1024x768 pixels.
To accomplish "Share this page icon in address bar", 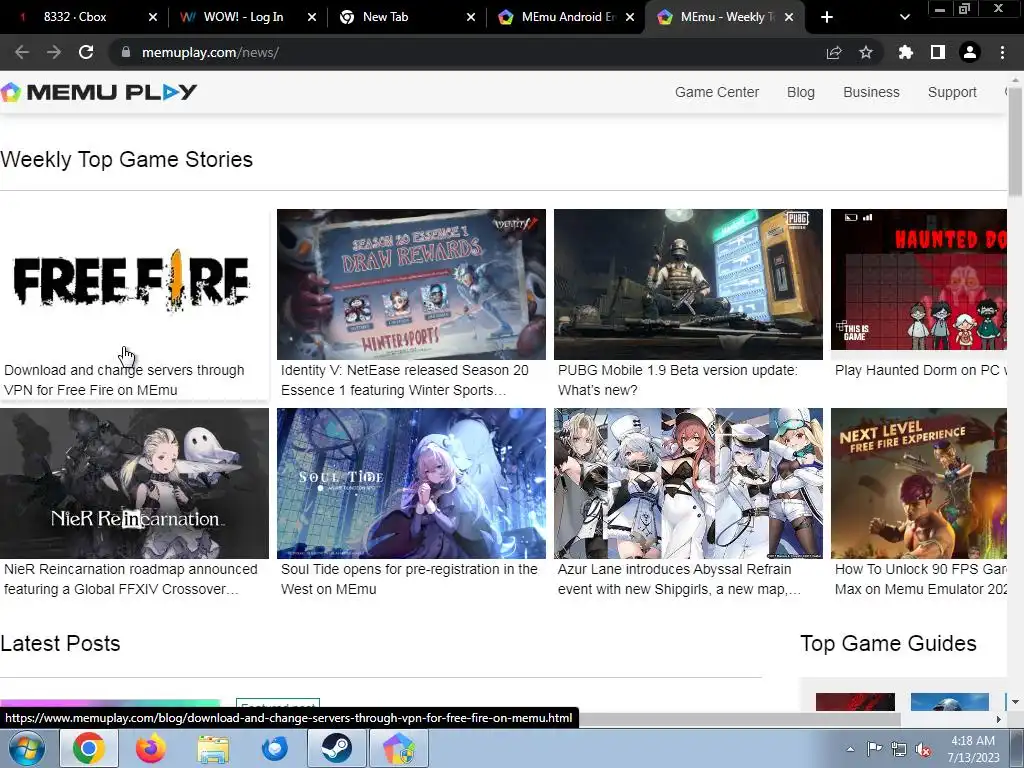I will [x=834, y=52].
